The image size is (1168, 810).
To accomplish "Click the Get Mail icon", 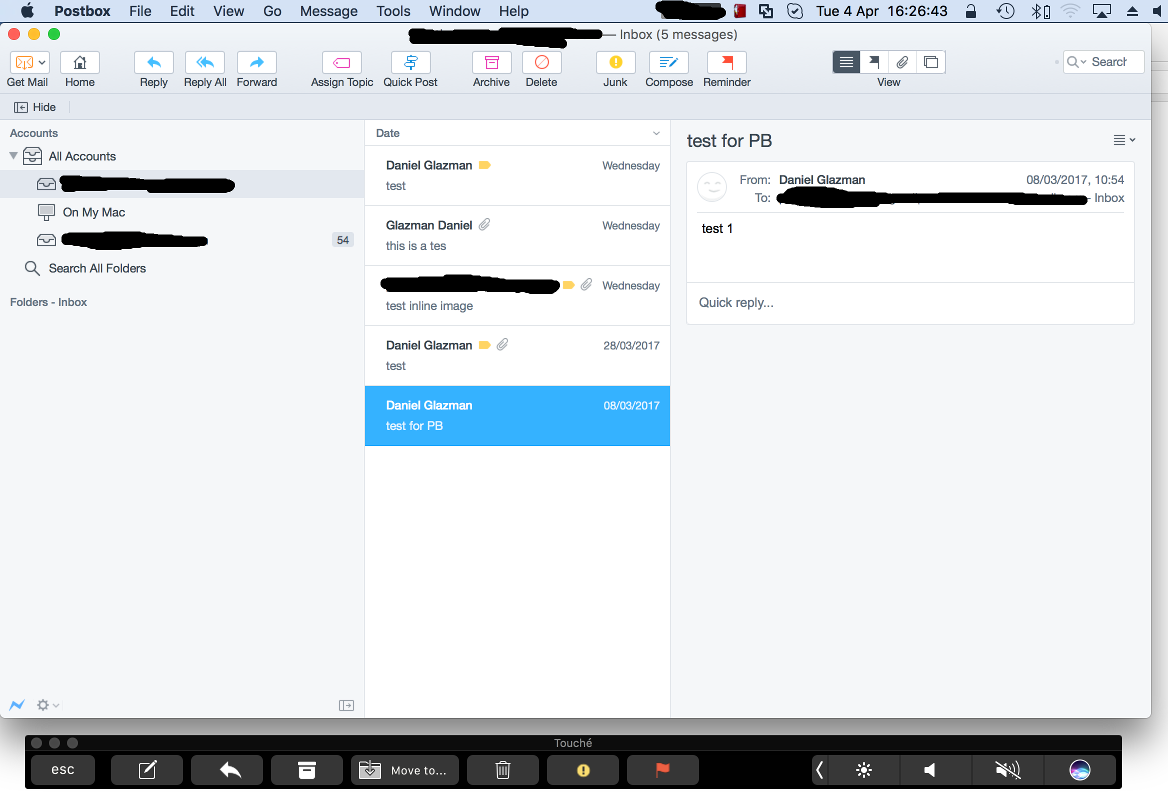I will click(22, 62).
